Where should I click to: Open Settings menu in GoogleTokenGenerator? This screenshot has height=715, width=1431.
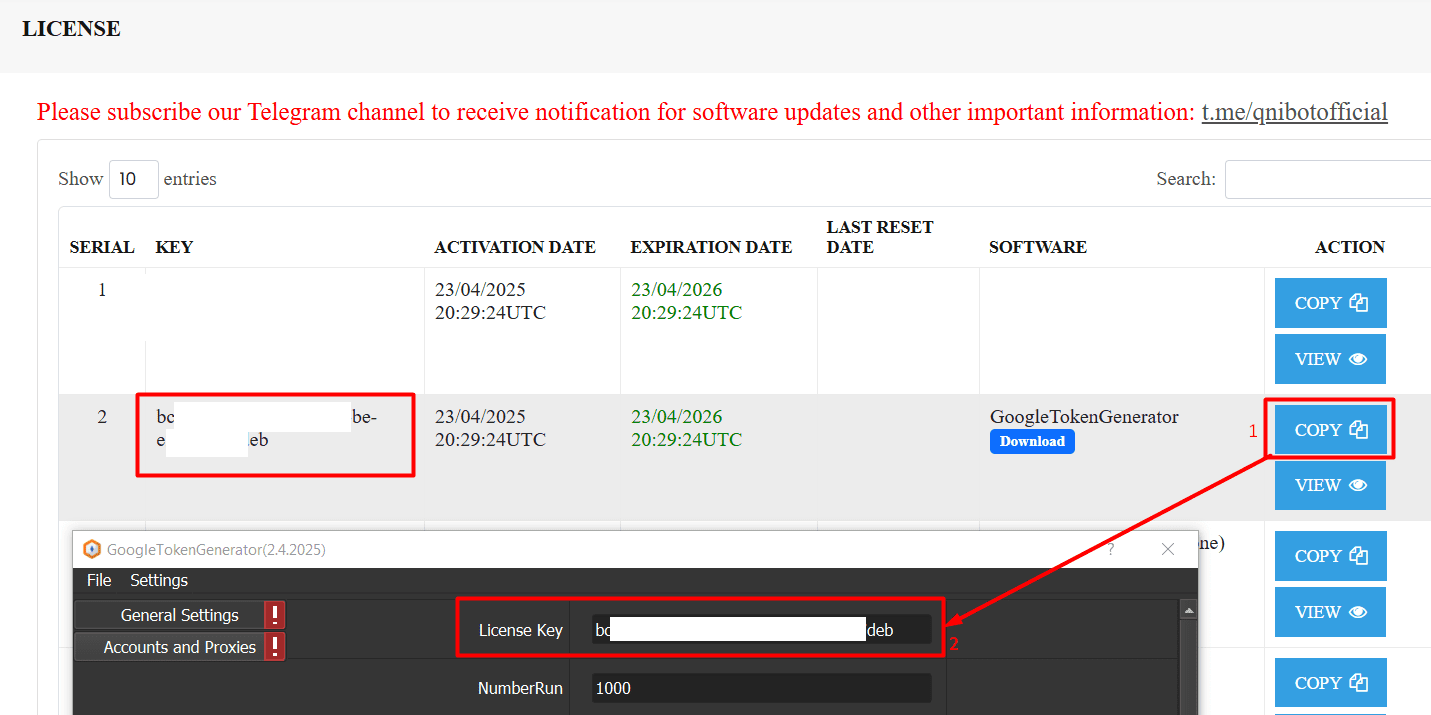(159, 580)
